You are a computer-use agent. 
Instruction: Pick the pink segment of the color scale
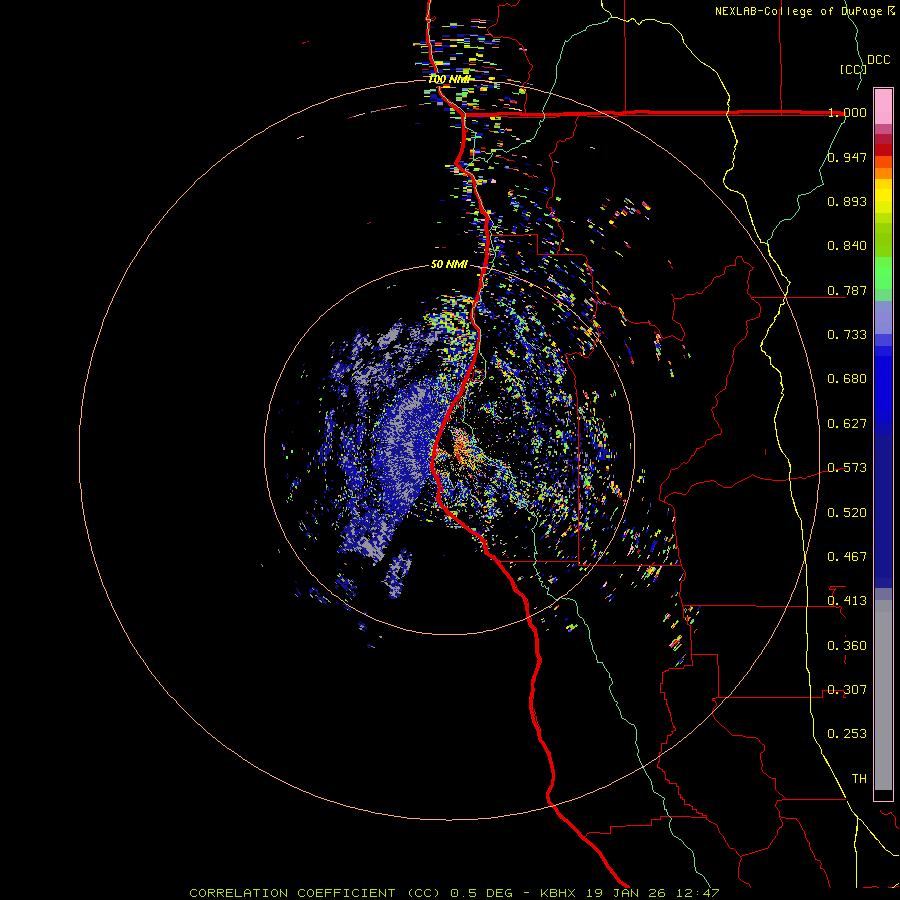click(883, 106)
